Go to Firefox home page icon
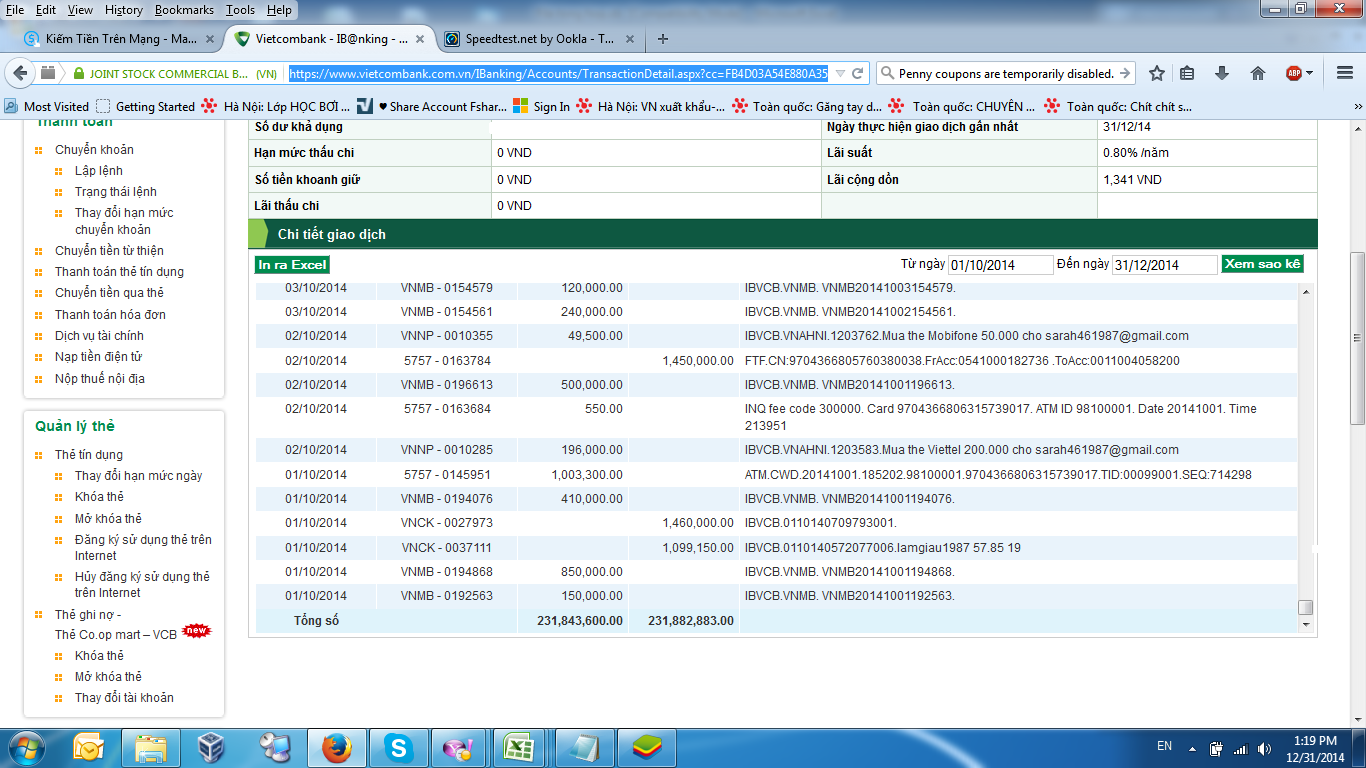This screenshot has width=1366, height=768. (1258, 73)
